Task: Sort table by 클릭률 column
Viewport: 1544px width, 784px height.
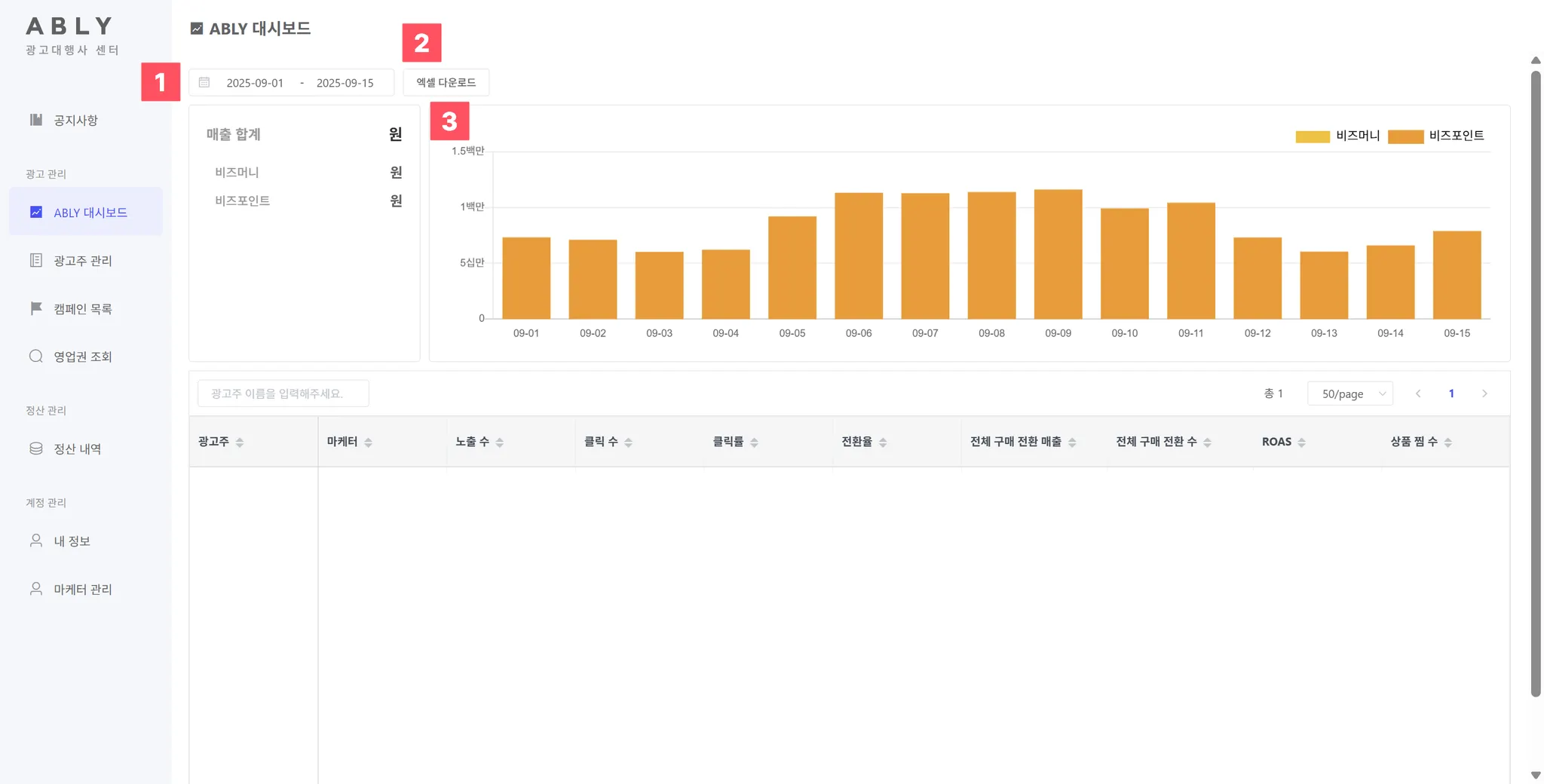Action: [x=754, y=443]
